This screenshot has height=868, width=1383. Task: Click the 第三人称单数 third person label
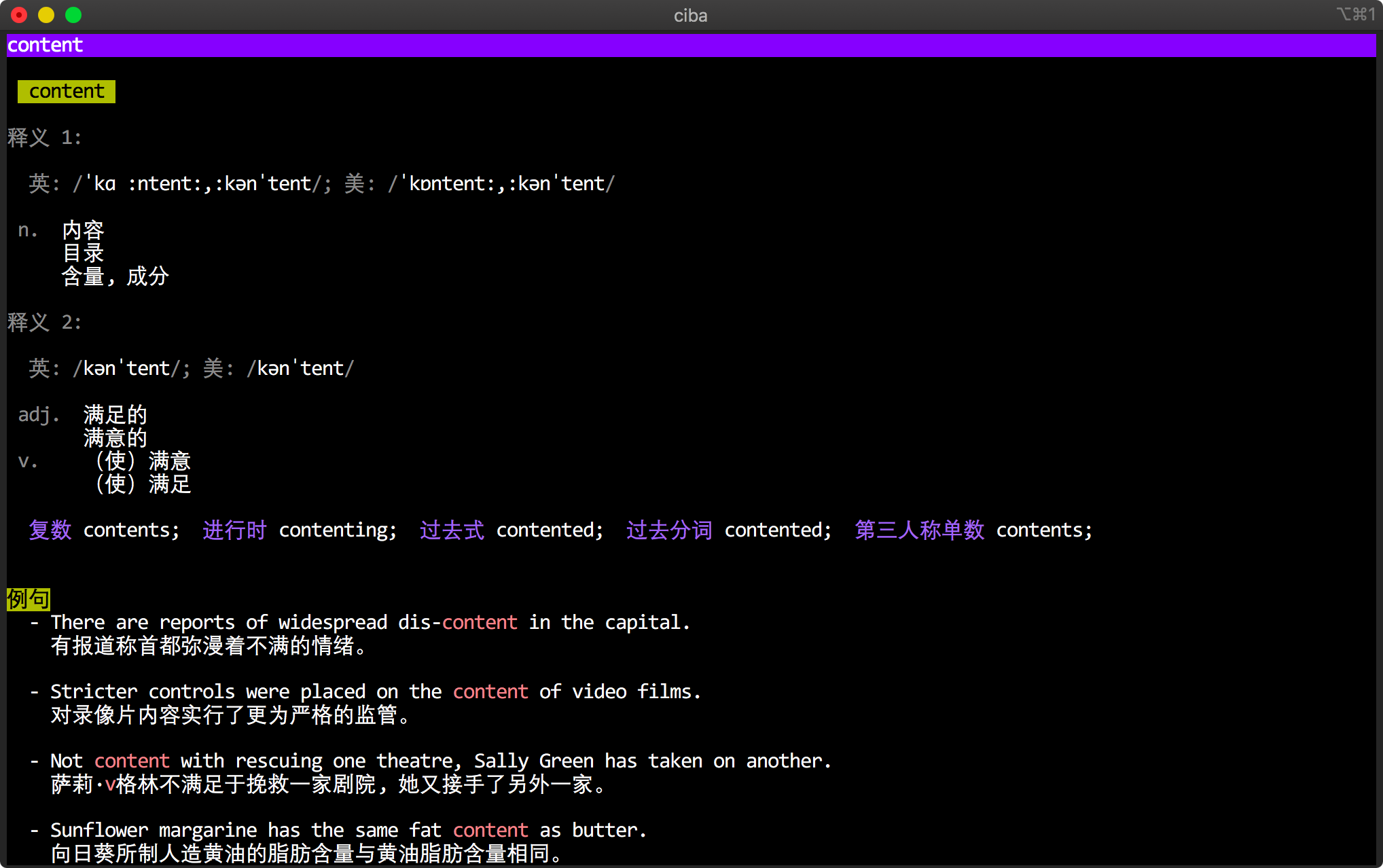click(919, 530)
